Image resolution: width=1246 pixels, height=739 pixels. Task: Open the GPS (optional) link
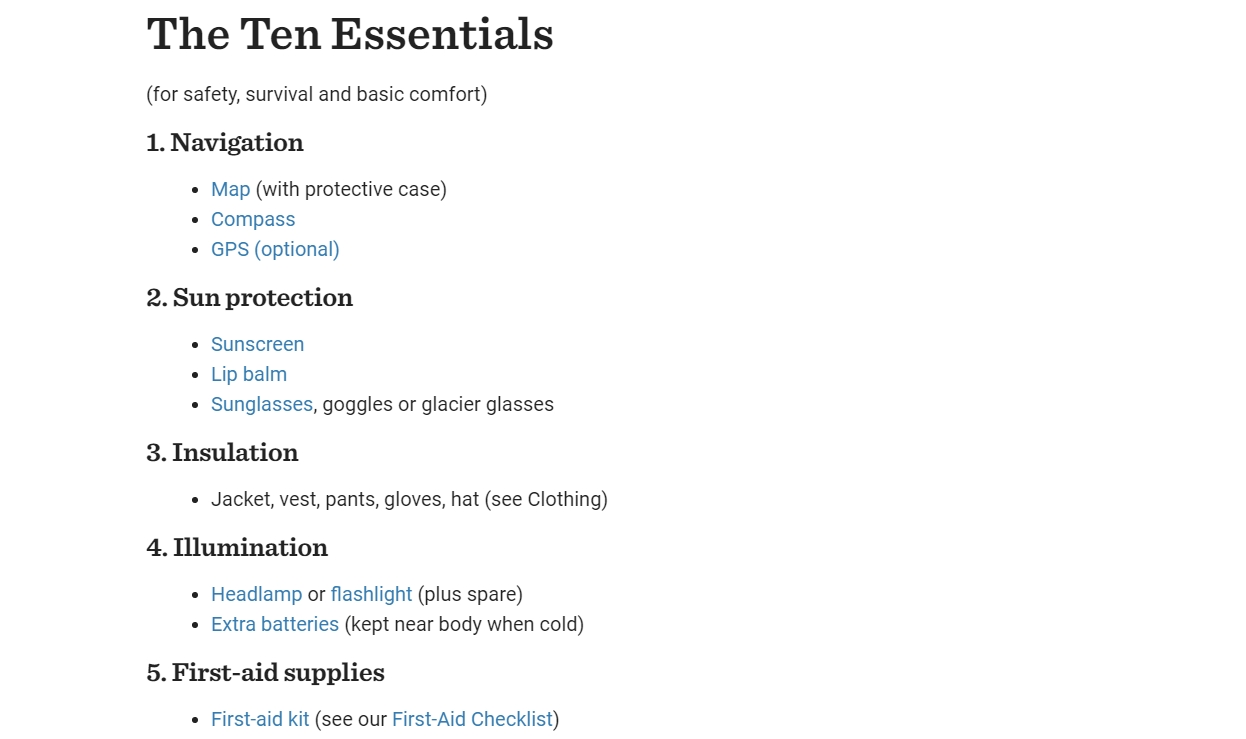275,249
